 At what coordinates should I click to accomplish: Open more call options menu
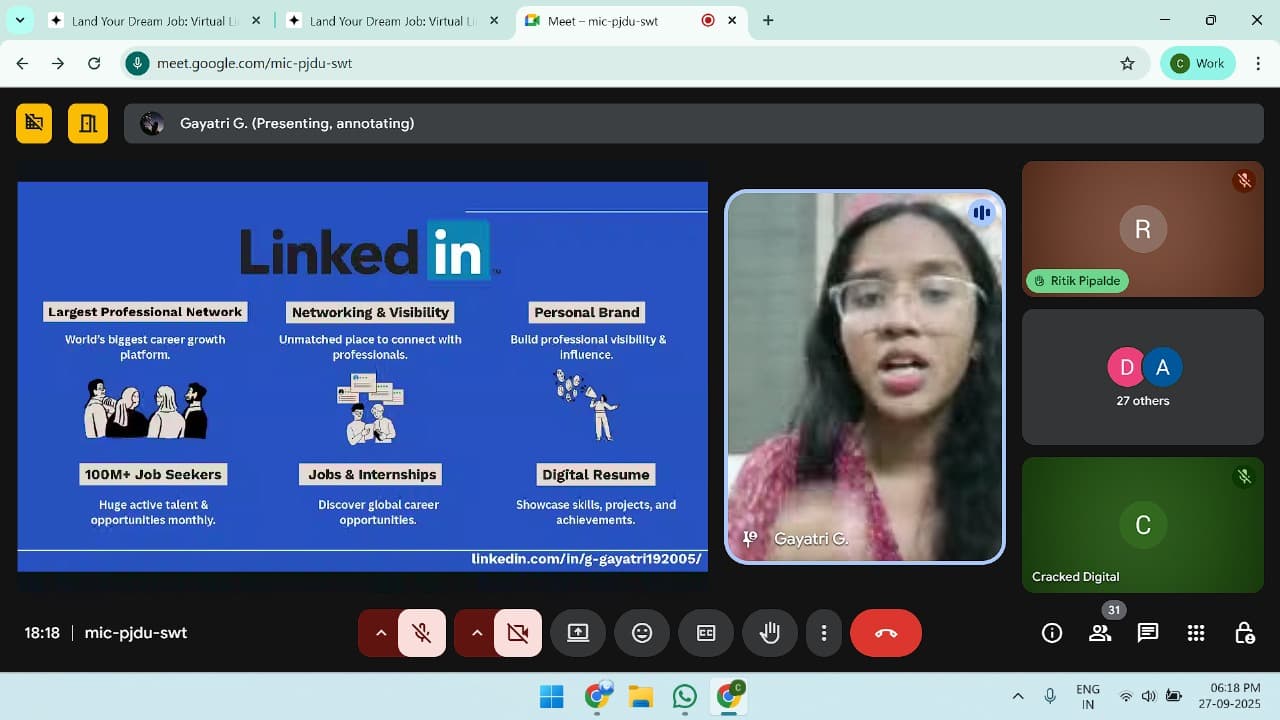(x=824, y=632)
